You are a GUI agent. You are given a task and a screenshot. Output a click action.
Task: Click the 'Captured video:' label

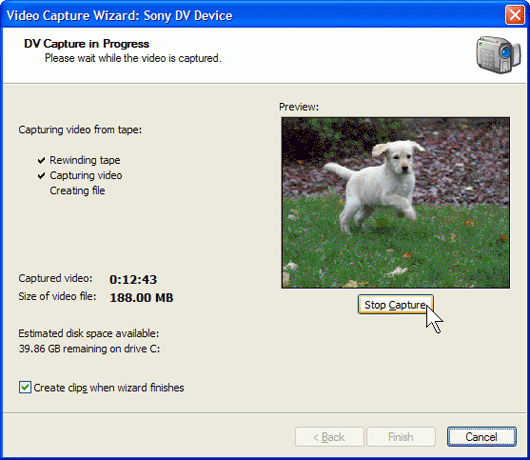[55, 278]
